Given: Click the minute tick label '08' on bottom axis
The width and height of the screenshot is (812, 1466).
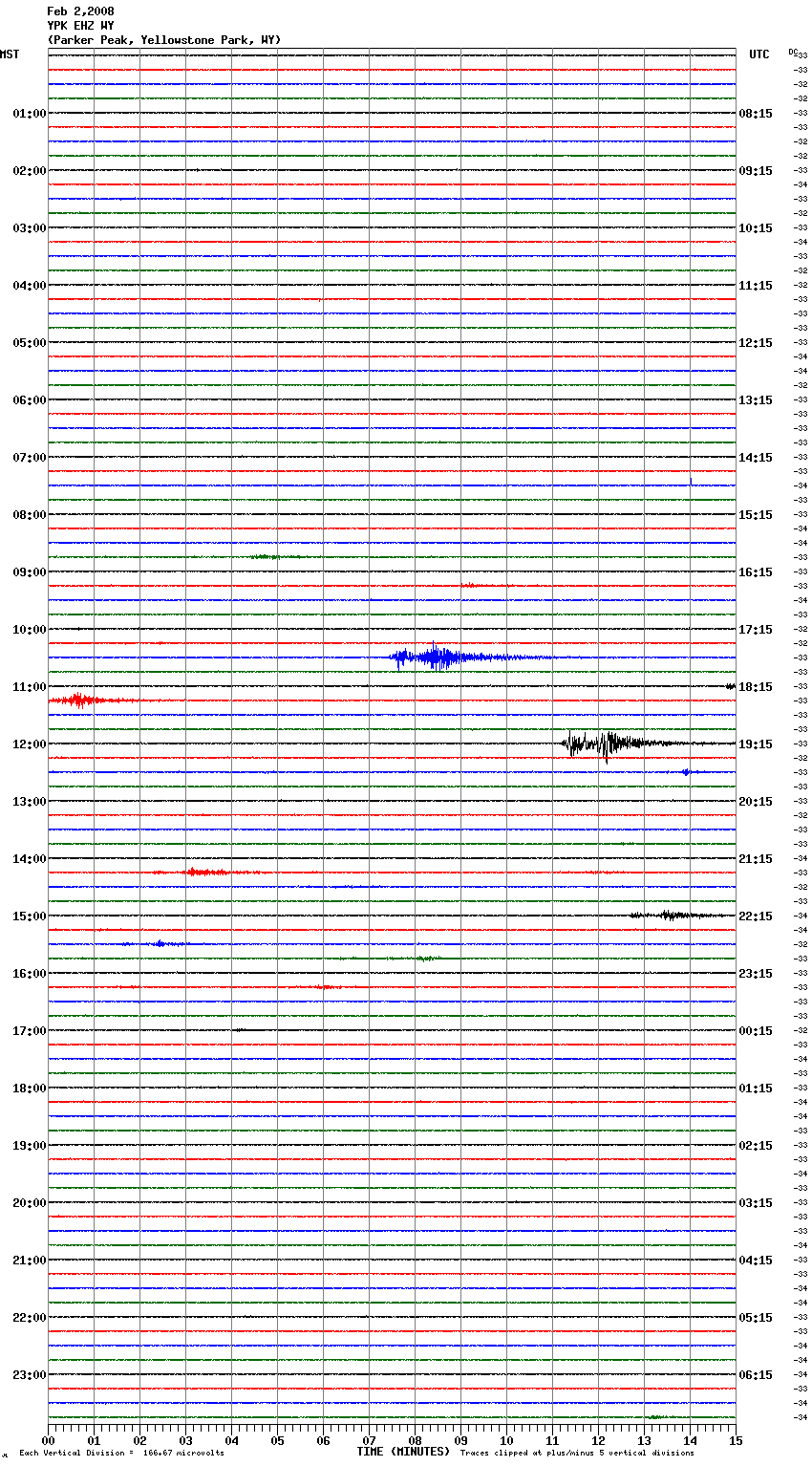Looking at the screenshot, I should (415, 1440).
